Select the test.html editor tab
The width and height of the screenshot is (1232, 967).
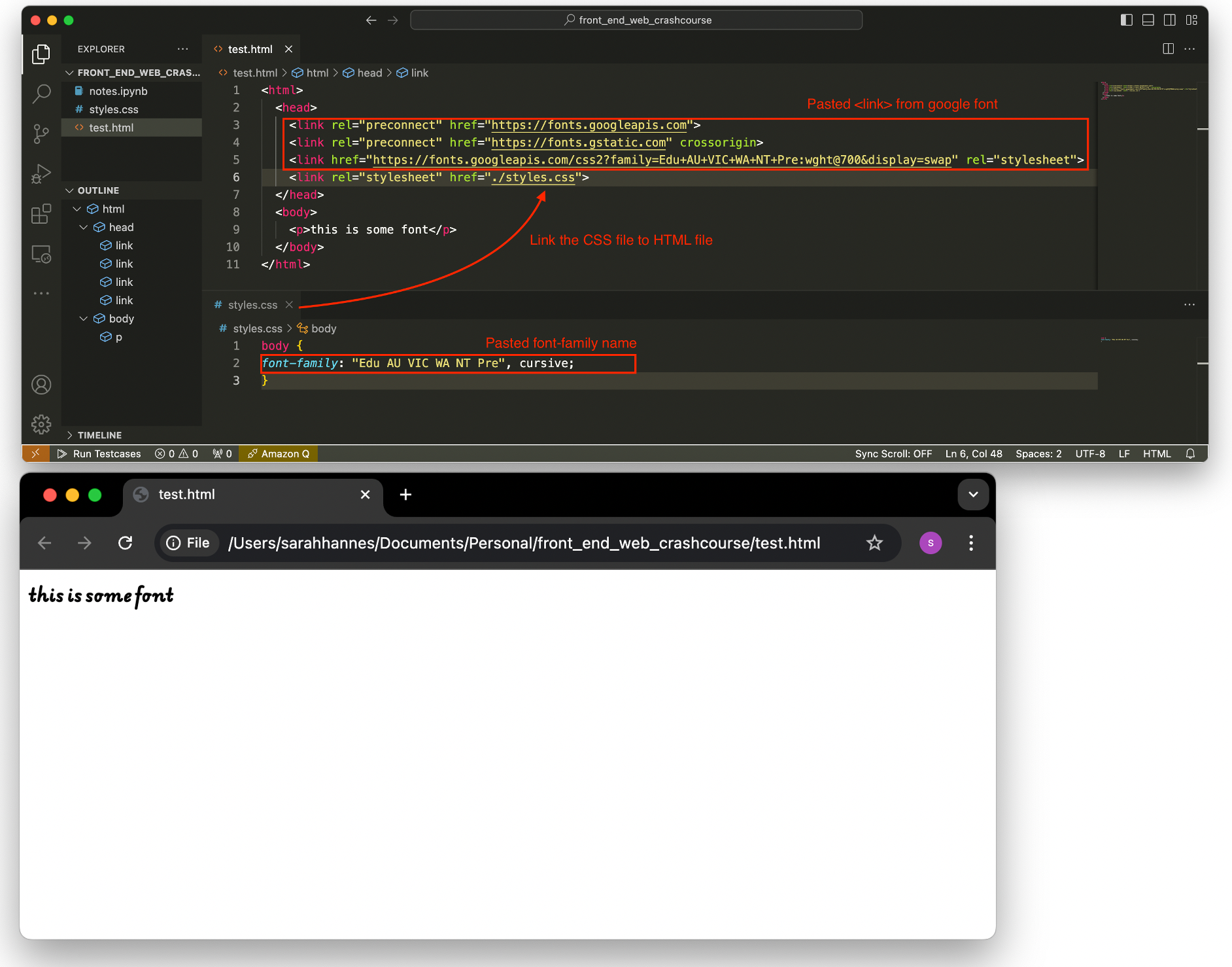250,49
